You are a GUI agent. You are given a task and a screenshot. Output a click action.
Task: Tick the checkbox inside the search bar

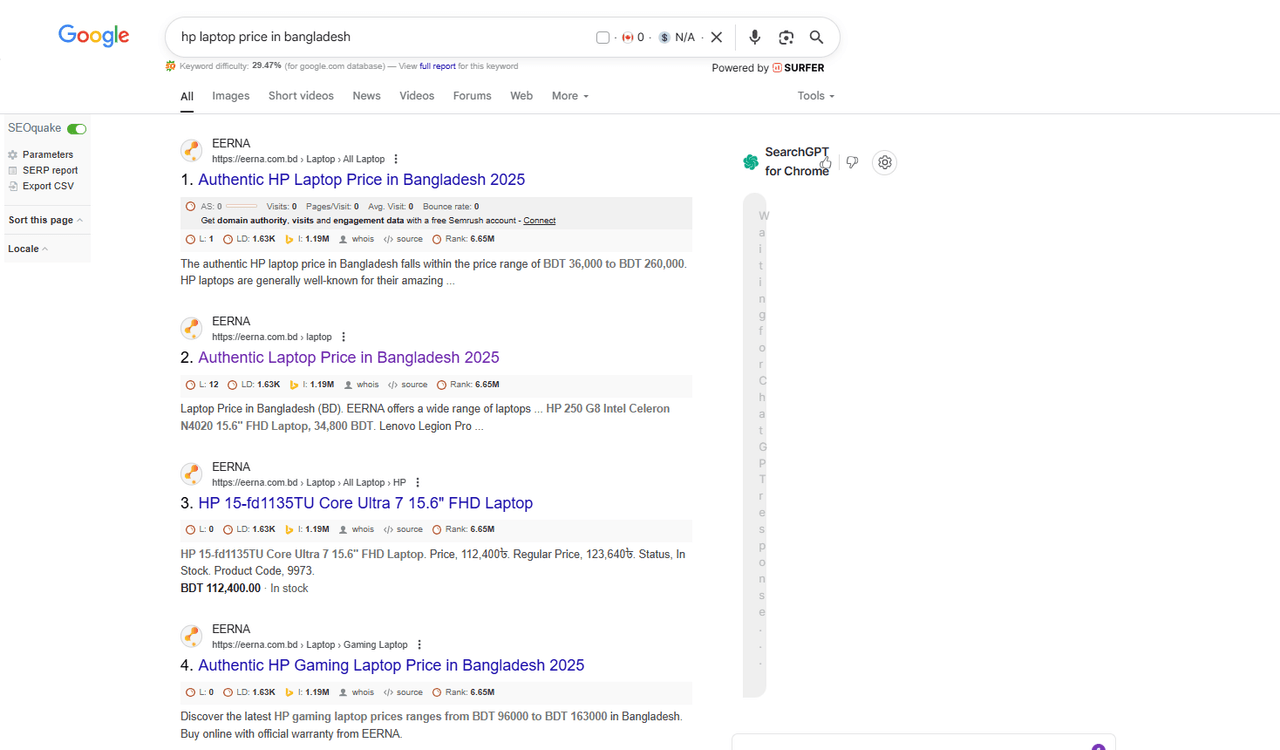click(602, 37)
